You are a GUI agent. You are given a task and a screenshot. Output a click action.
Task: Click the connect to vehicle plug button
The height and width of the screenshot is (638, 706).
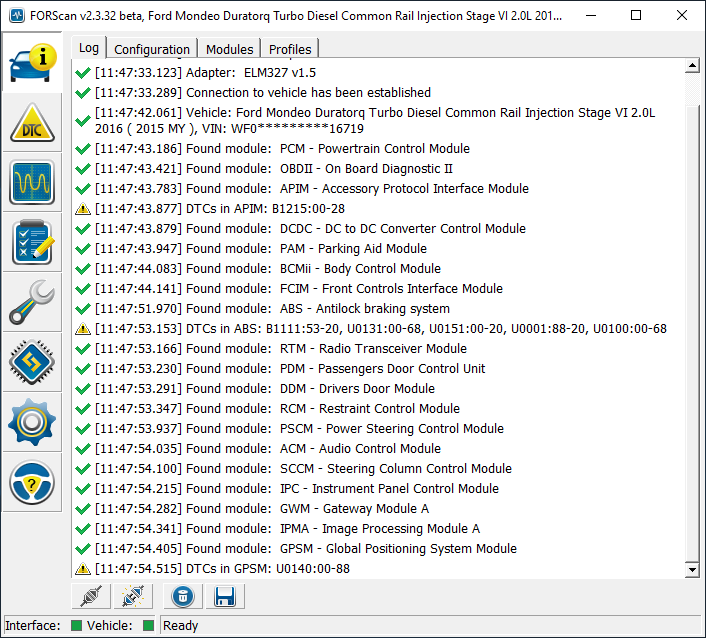pyautogui.click(x=91, y=597)
